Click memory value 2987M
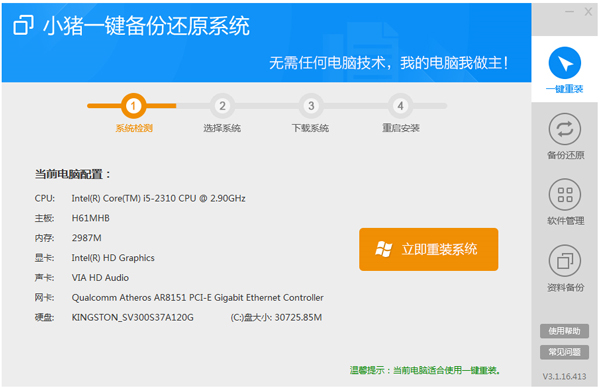The width and height of the screenshot is (600, 389). tap(86, 238)
